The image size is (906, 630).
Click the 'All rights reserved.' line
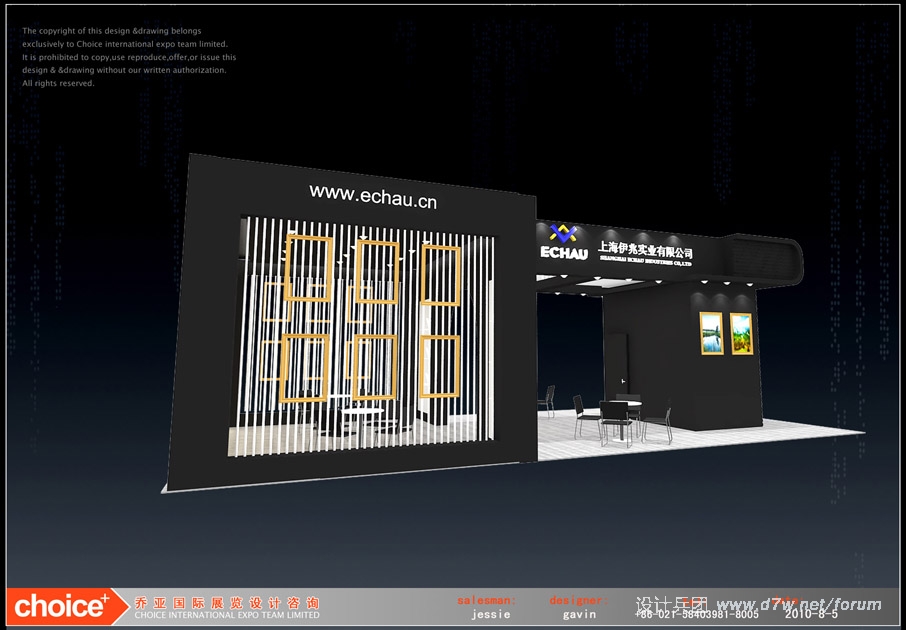click(58, 83)
